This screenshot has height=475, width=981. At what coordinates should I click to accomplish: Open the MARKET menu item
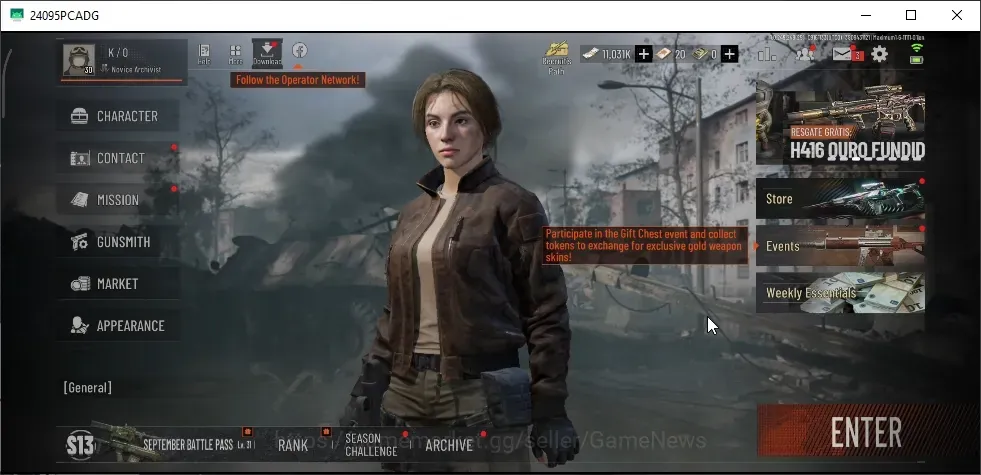pos(118,283)
